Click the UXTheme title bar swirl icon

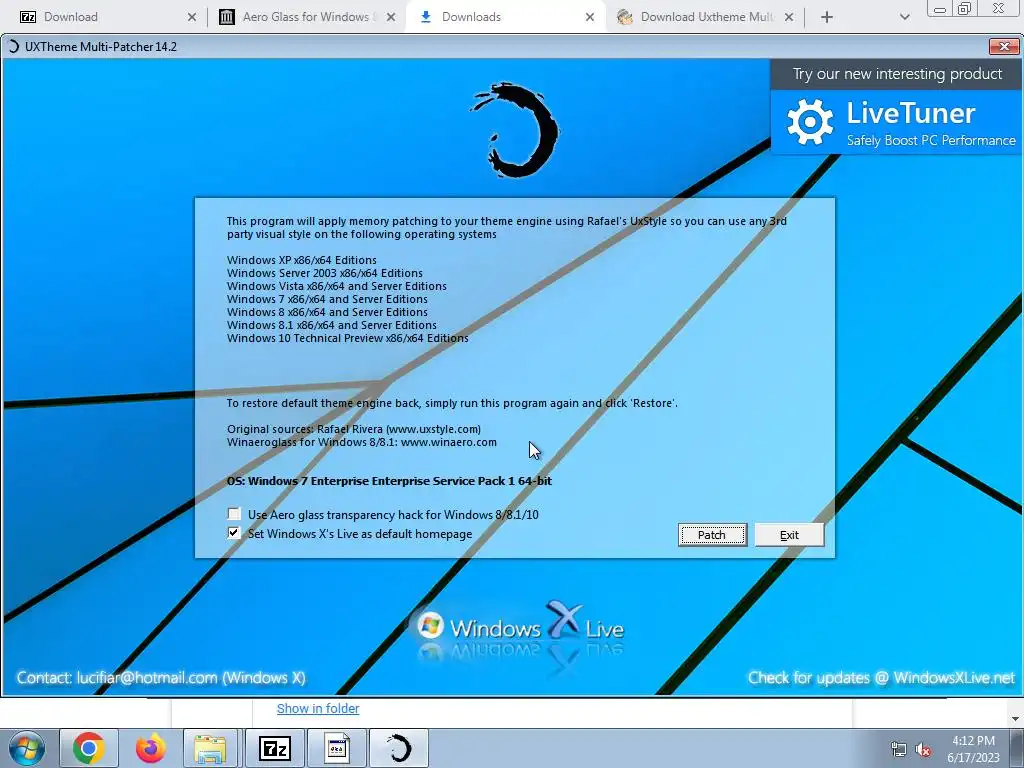[13, 46]
